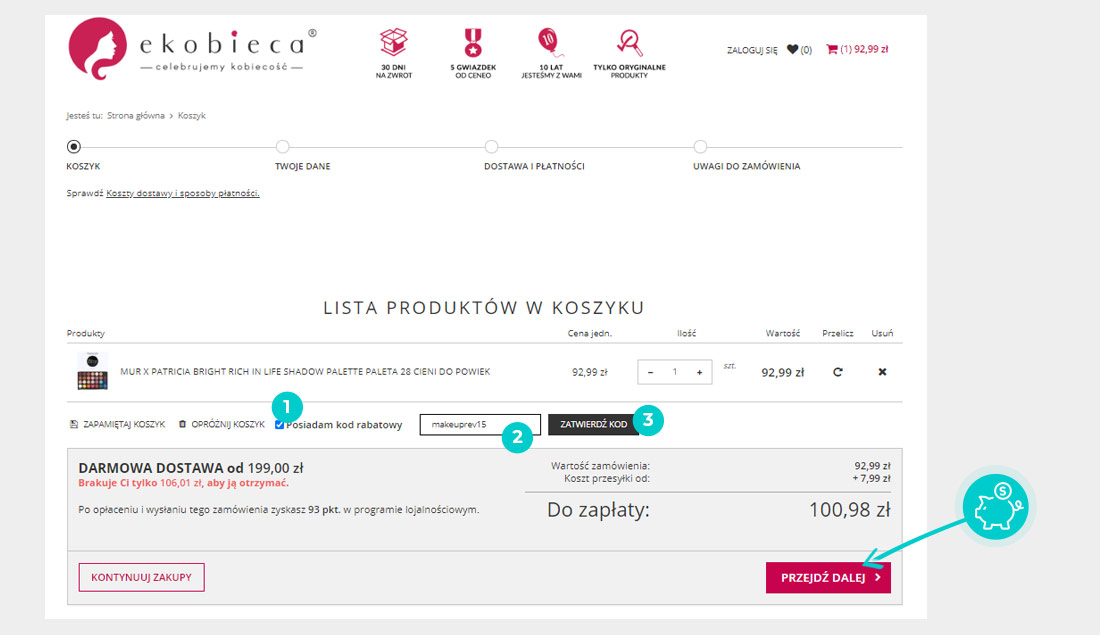Select the Koszyk step radio marker
Image resolution: width=1100 pixels, height=635 pixels.
74,147
